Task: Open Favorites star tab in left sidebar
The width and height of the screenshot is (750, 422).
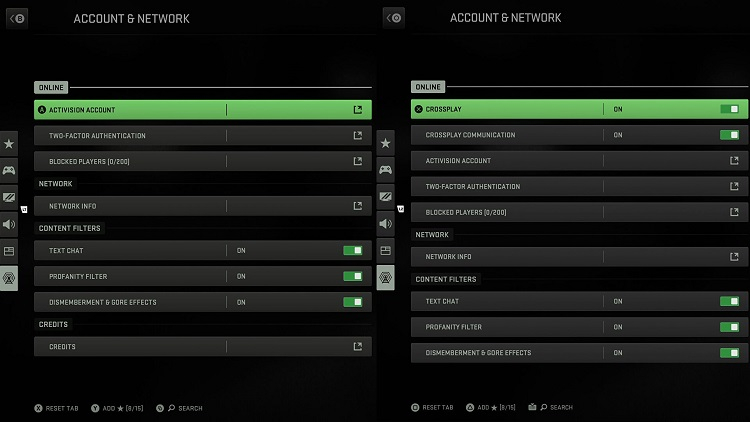Action: click(x=9, y=144)
